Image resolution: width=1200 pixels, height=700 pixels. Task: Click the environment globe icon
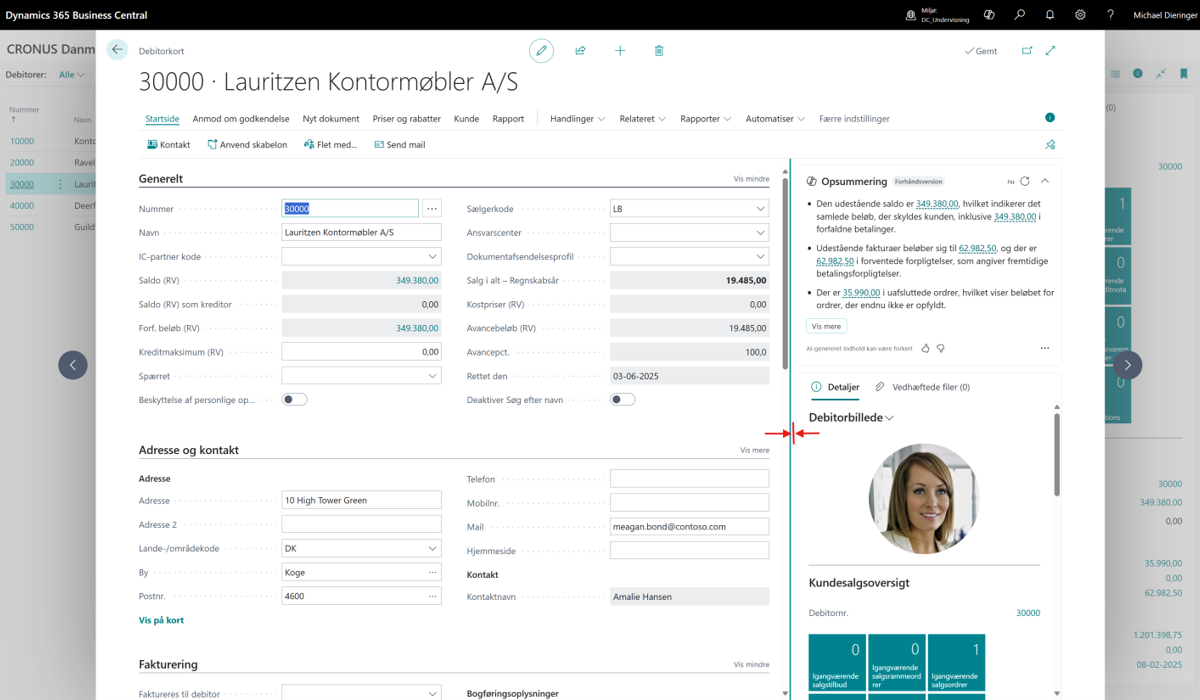click(911, 15)
